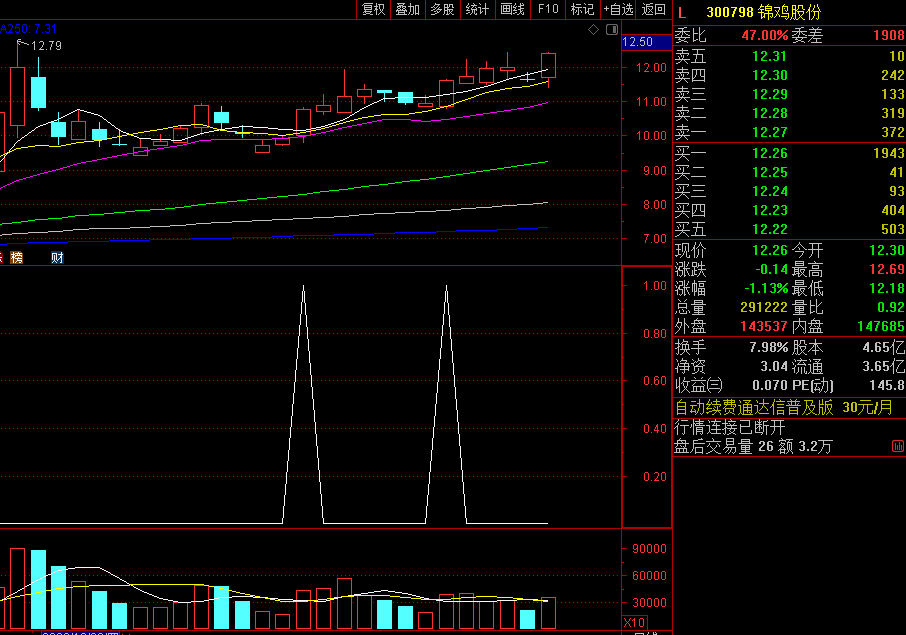Click the 榜 ranking badge under the chart
Viewport: 906px width, 635px height.
(x=17, y=258)
